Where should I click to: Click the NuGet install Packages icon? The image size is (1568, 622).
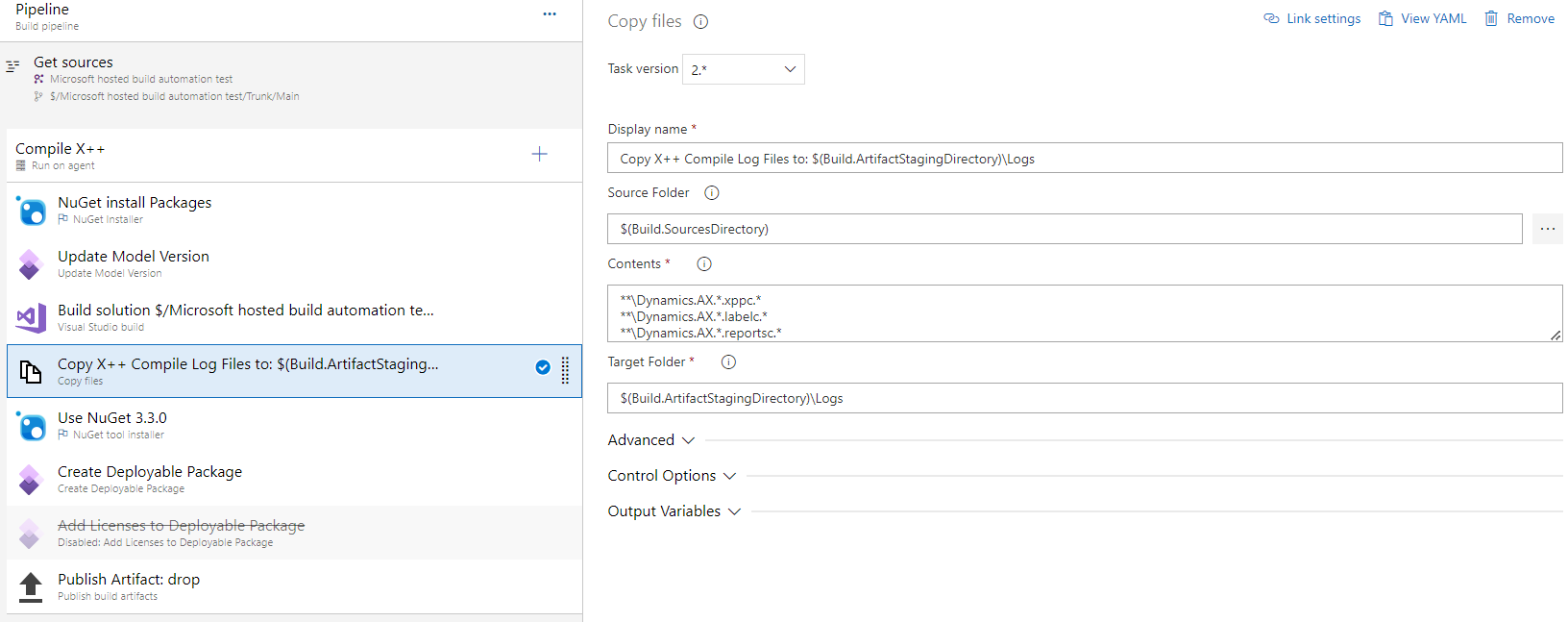point(31,211)
